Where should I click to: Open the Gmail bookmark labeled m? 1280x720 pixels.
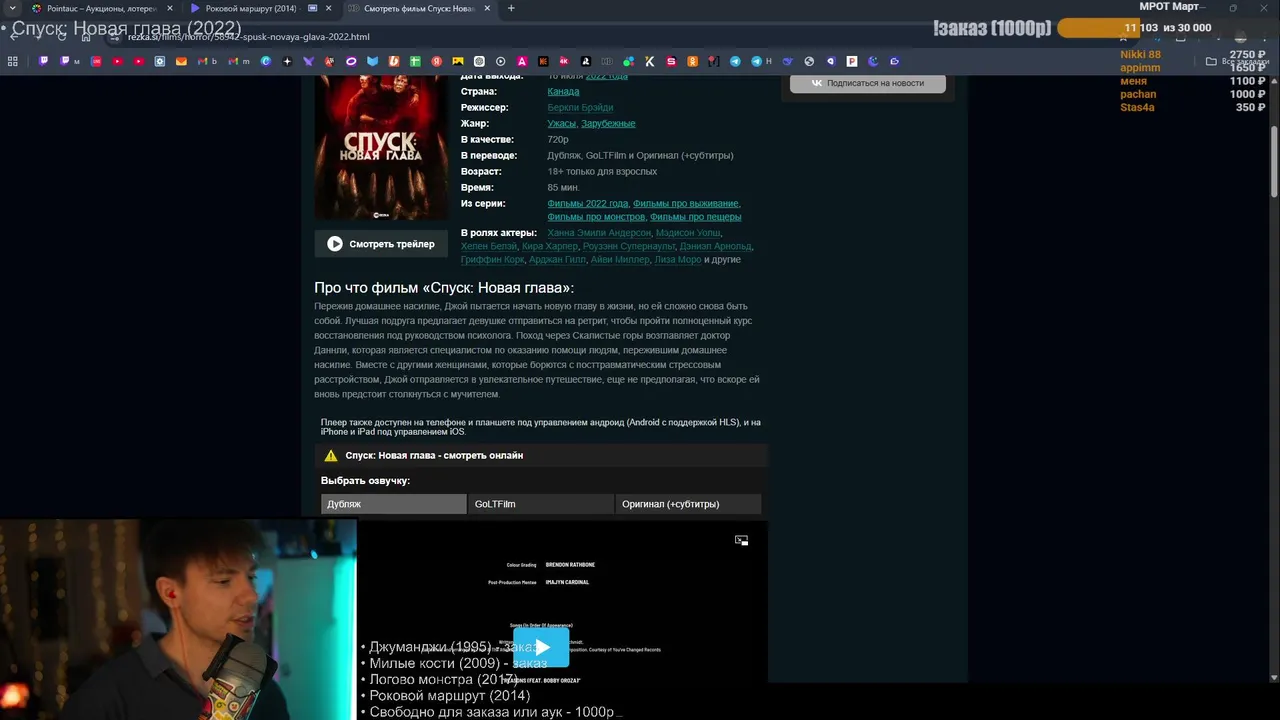pos(238,61)
